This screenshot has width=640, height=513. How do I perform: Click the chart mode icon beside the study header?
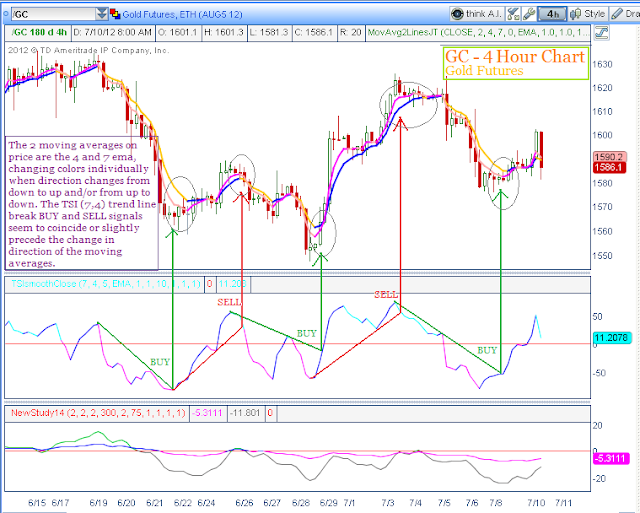point(601,33)
